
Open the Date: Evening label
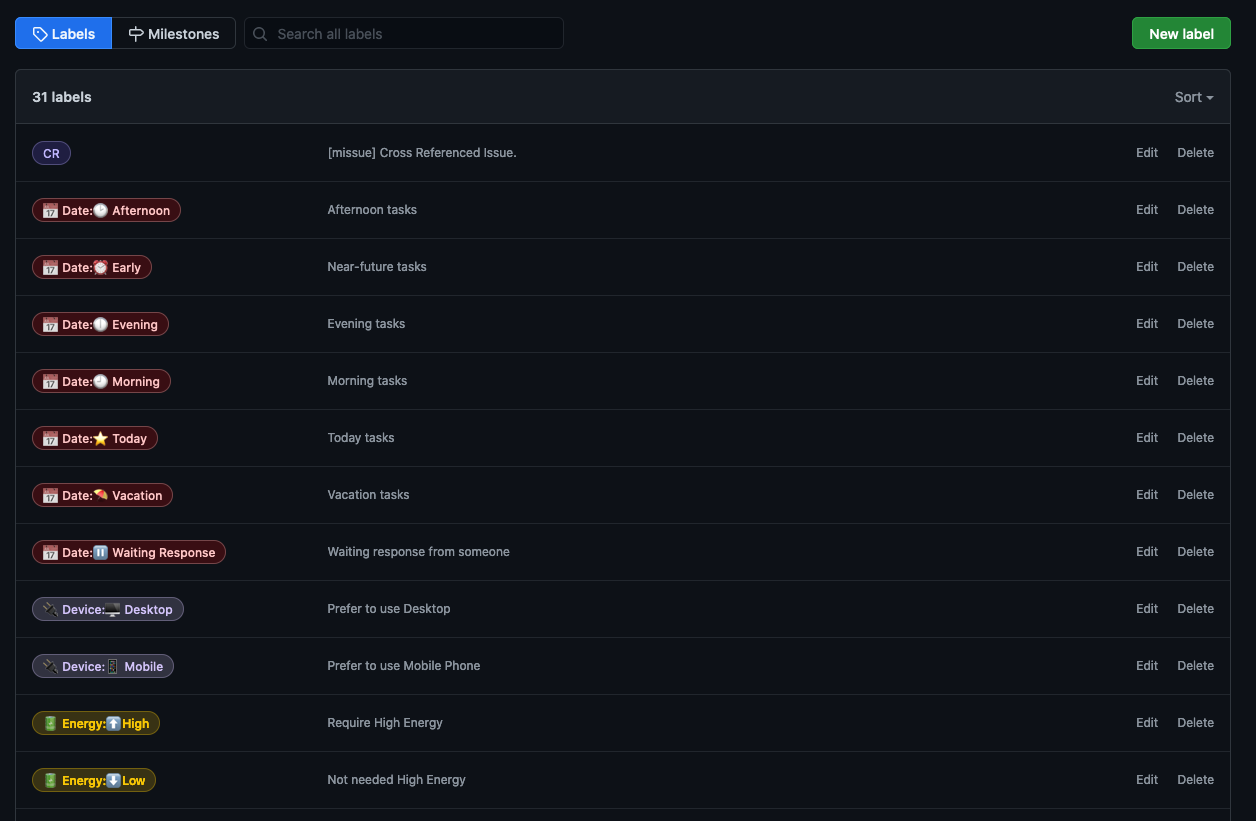(x=100, y=324)
